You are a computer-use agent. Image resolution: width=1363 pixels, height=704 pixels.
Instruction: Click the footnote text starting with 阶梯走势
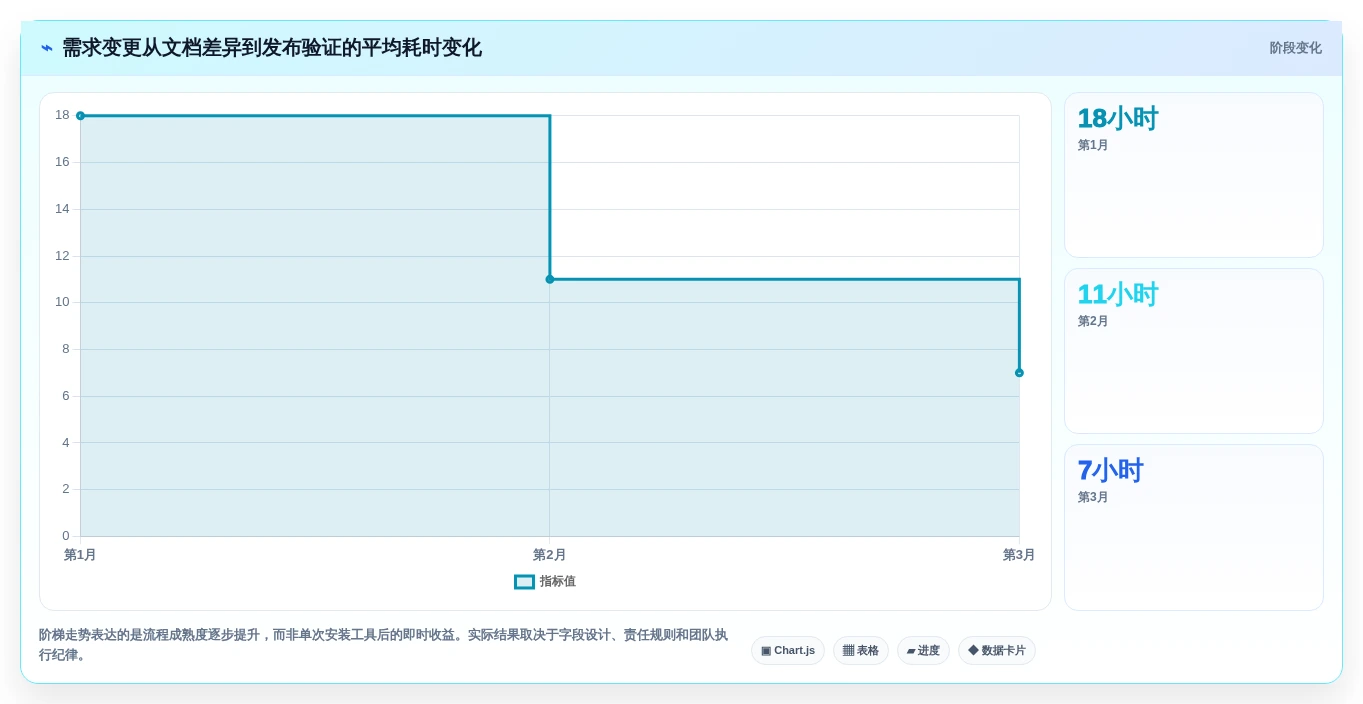(x=384, y=645)
